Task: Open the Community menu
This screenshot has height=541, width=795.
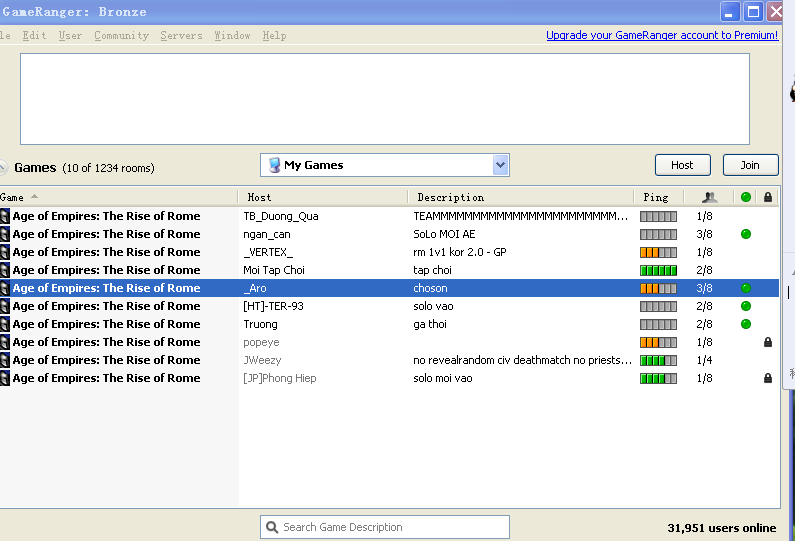Action: pos(121,35)
